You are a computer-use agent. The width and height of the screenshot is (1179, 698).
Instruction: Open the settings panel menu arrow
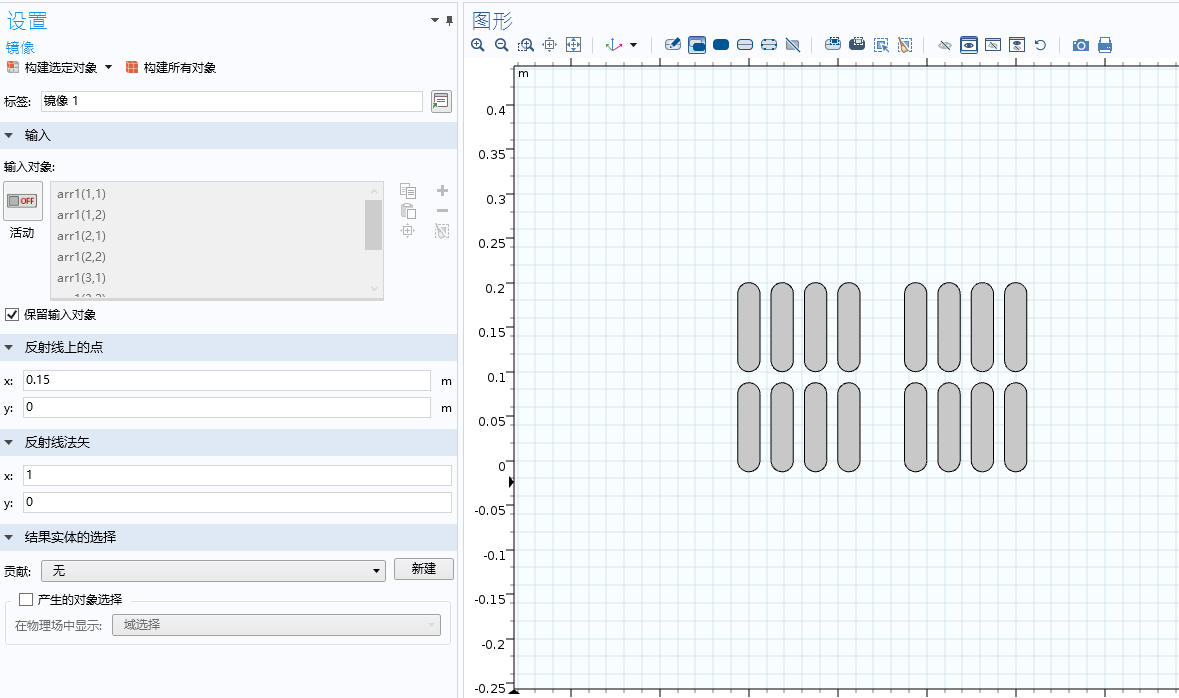pyautogui.click(x=435, y=20)
